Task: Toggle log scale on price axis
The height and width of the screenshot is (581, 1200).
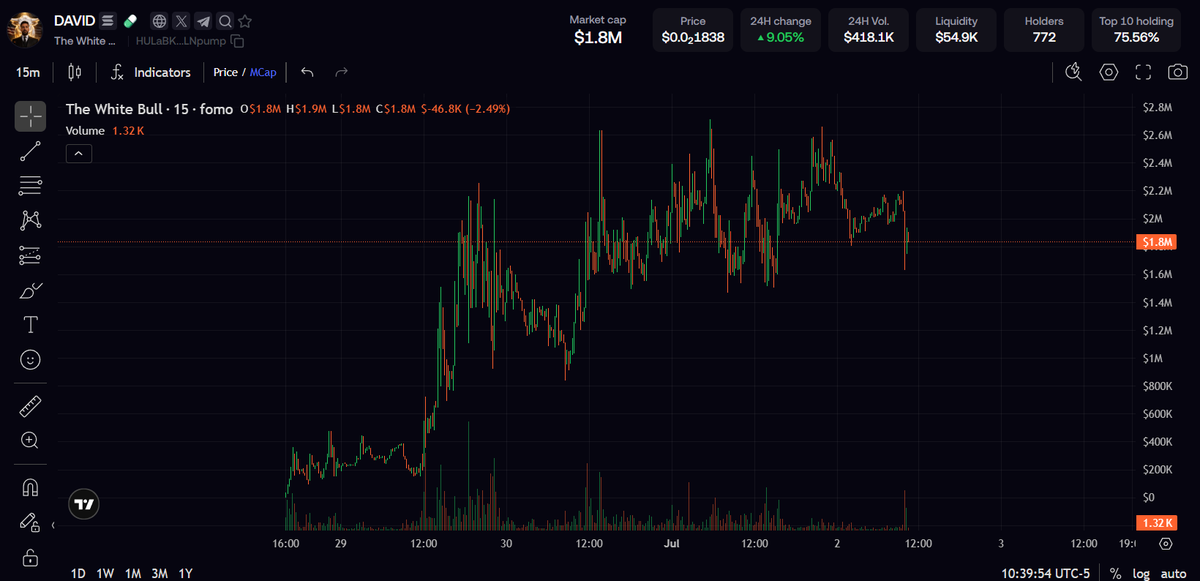Action: point(1141,573)
